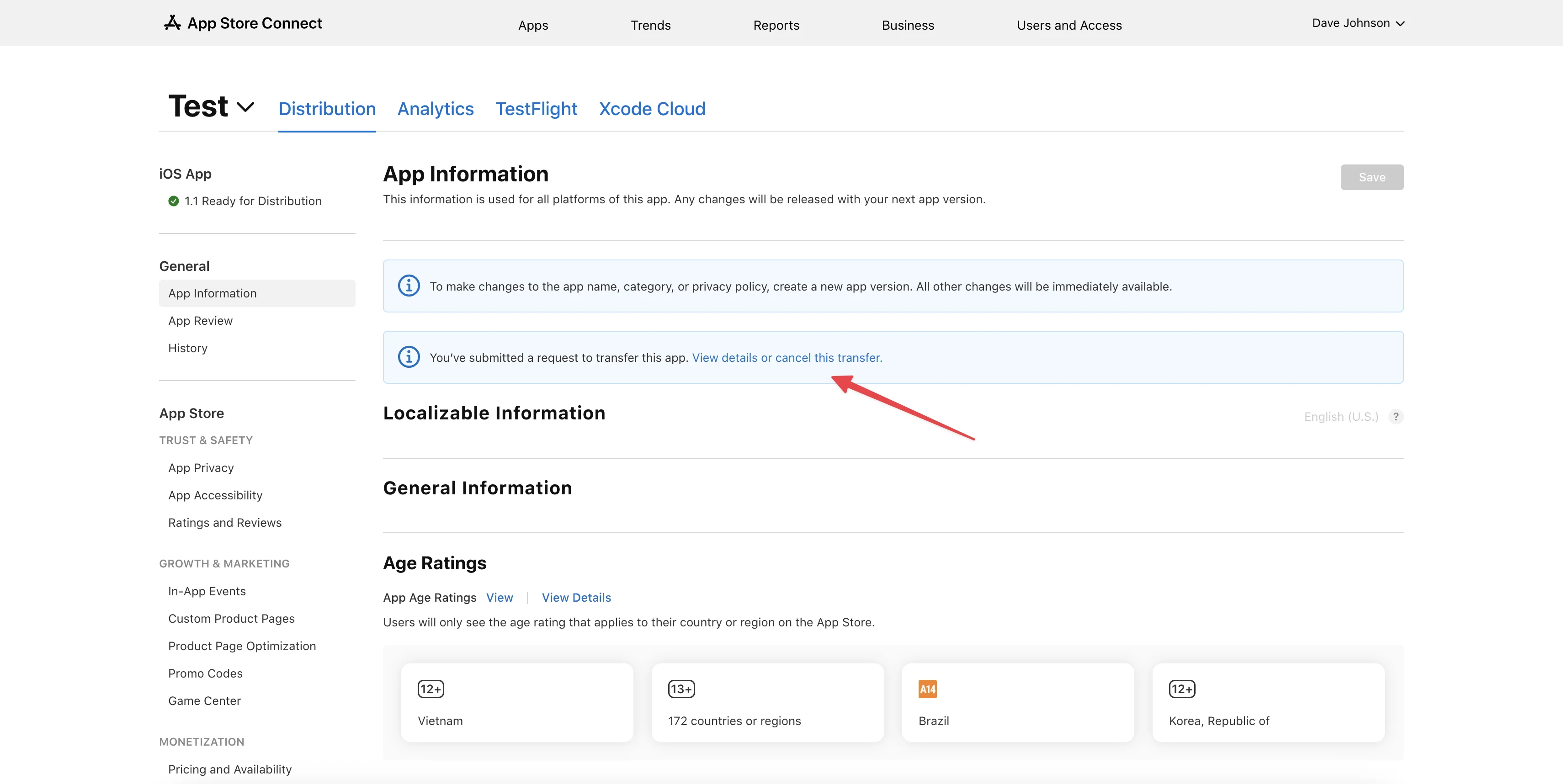Switch to the Distribution tab

tap(327, 109)
